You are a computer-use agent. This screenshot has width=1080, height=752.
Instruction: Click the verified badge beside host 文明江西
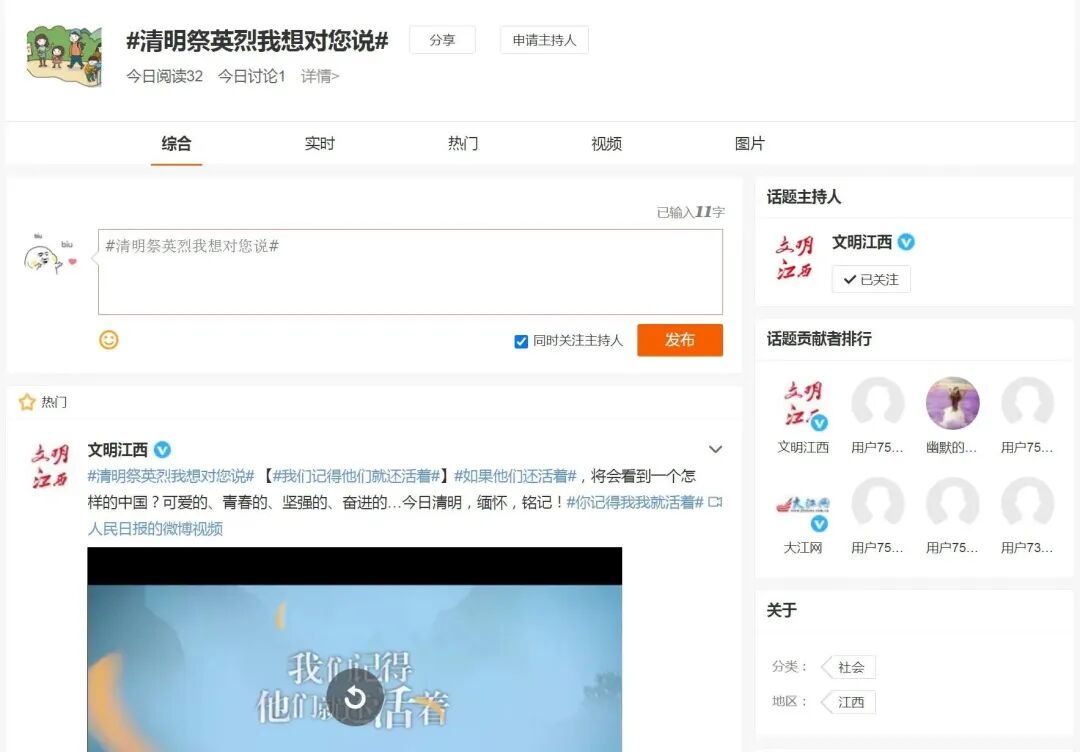[x=906, y=242]
